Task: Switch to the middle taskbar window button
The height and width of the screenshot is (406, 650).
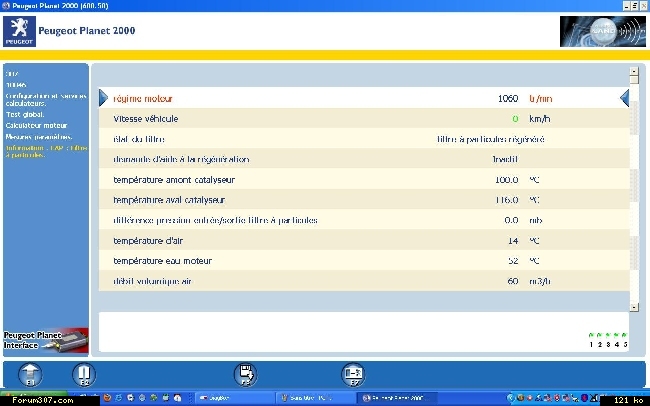Action: (x=314, y=398)
